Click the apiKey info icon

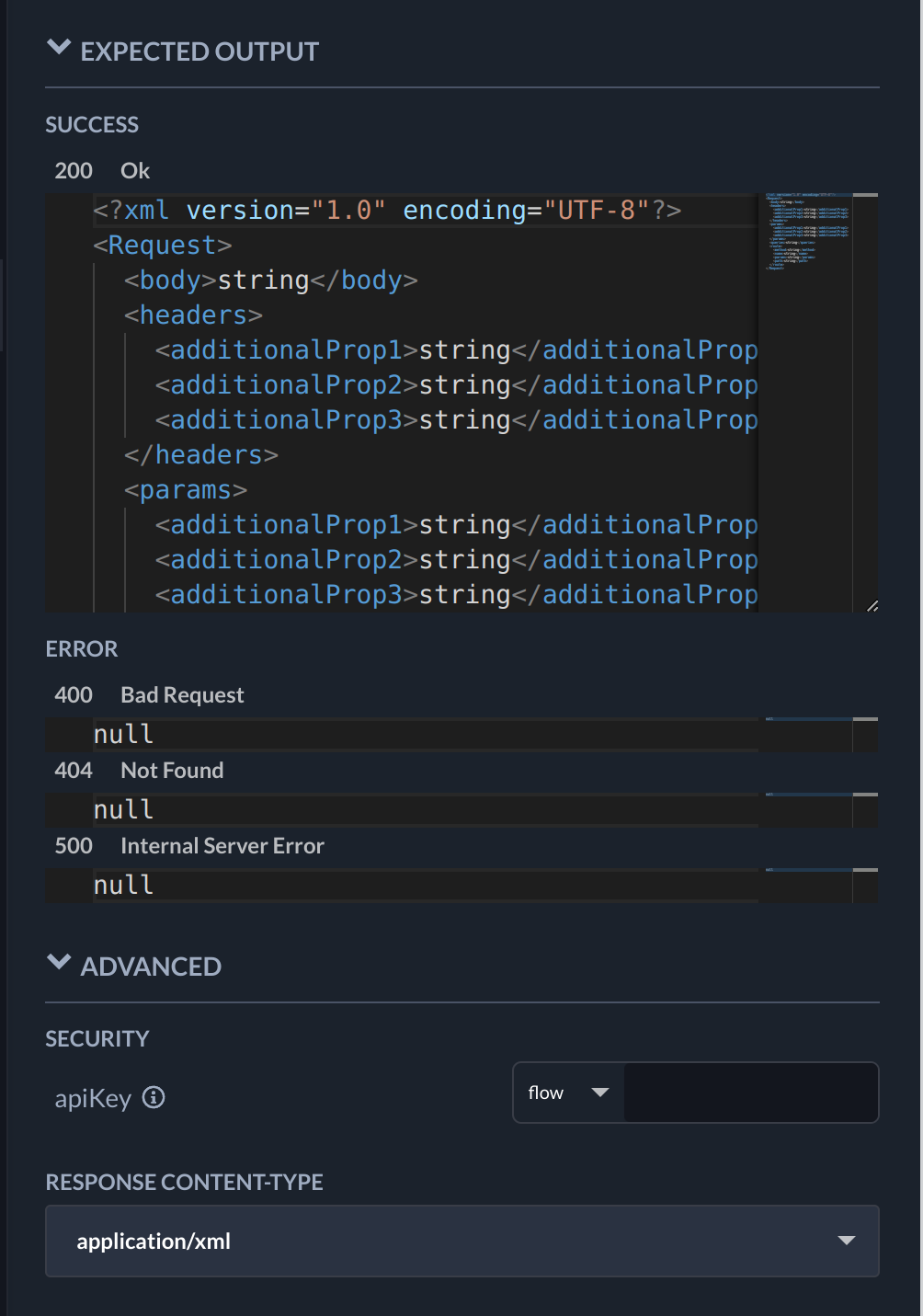pos(154,1097)
